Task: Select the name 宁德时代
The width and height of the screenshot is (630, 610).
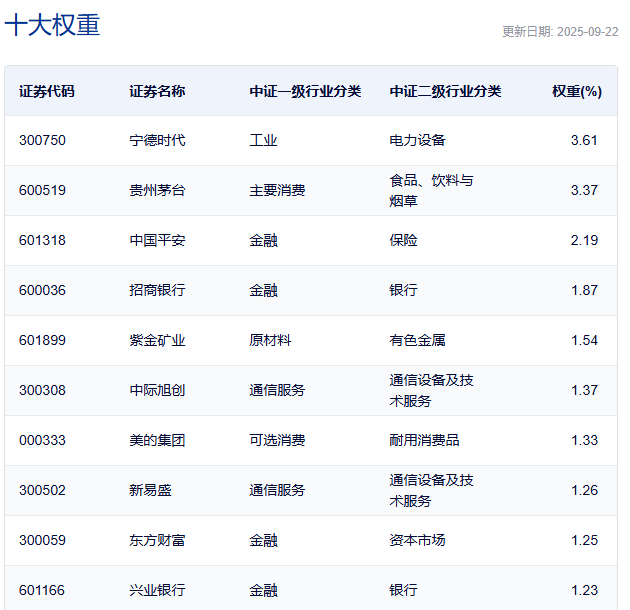Action: coord(157,140)
